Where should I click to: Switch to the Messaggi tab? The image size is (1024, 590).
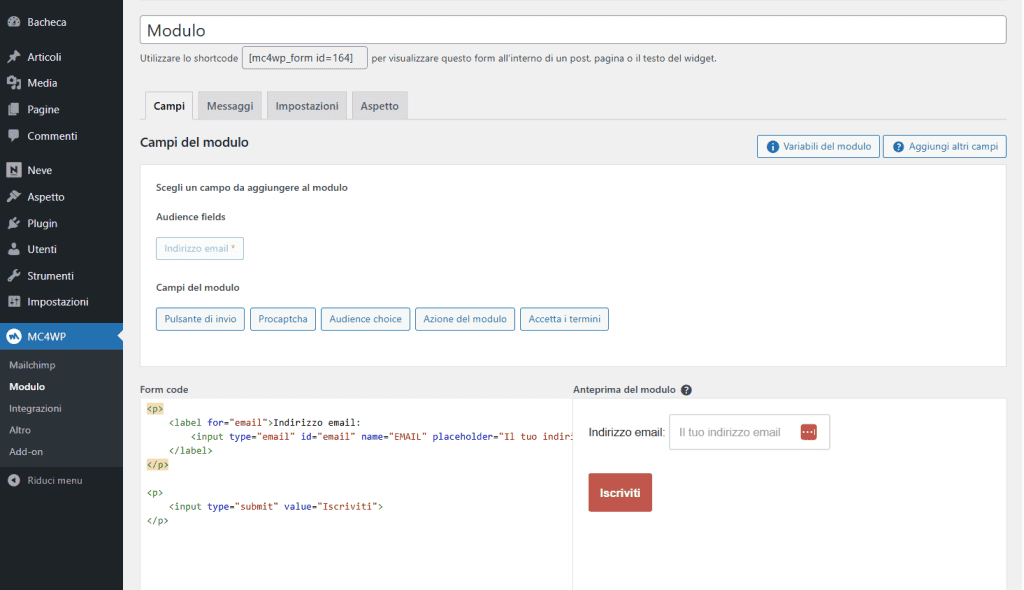pos(230,106)
